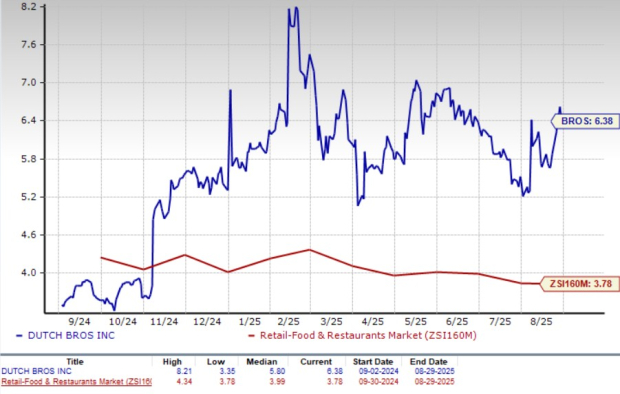Click the 7/25 x-axis label

pos(500,321)
